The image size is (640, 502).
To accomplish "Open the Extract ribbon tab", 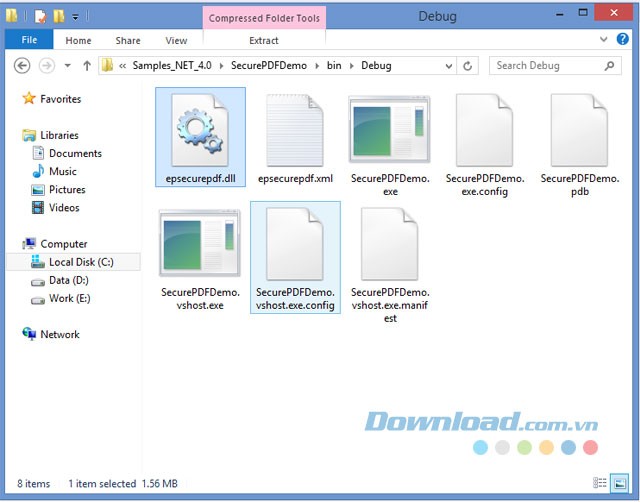I will (264, 40).
